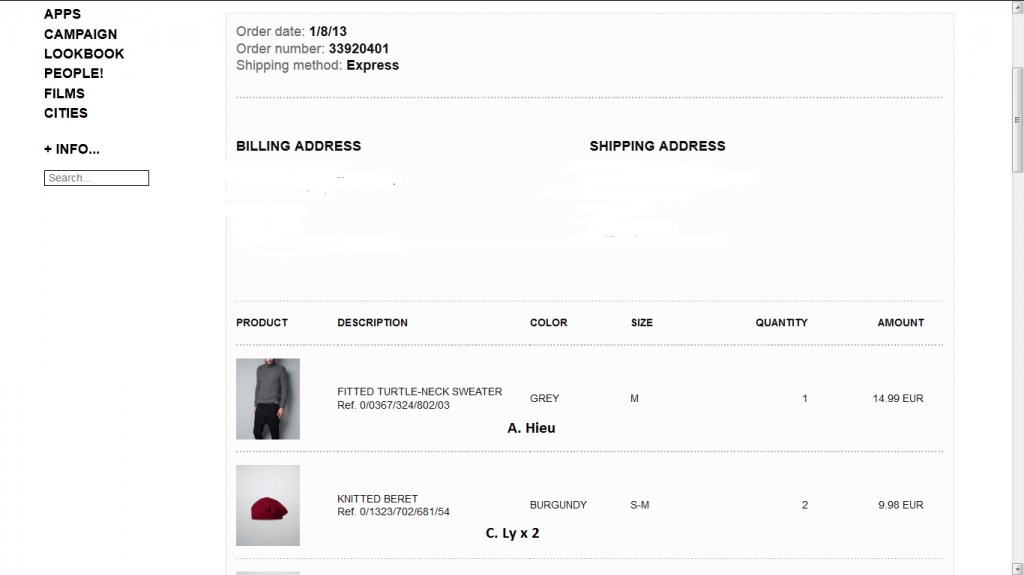Screen dimensions: 1024x575
Task: Click the scrollbar up arrow
Action: point(1018,6)
